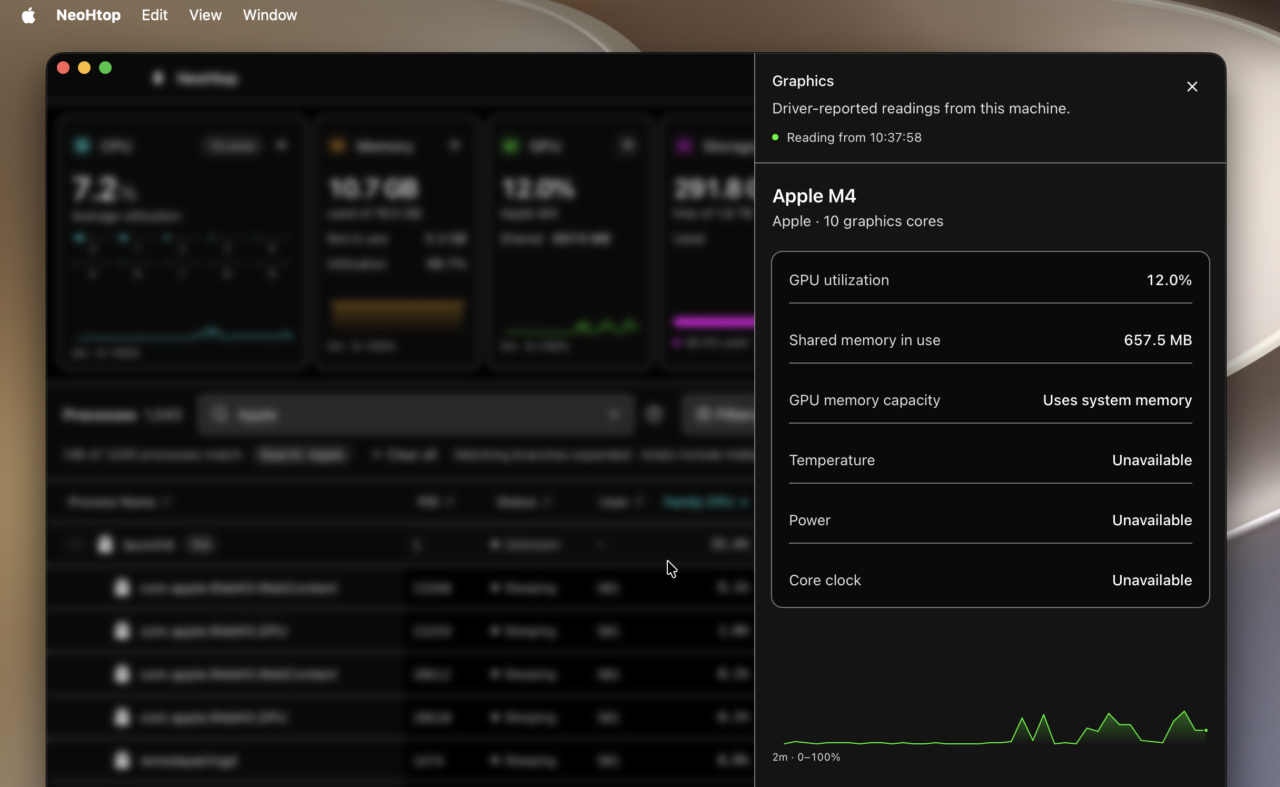Click the 'Core clock' row label

pyautogui.click(x=825, y=580)
